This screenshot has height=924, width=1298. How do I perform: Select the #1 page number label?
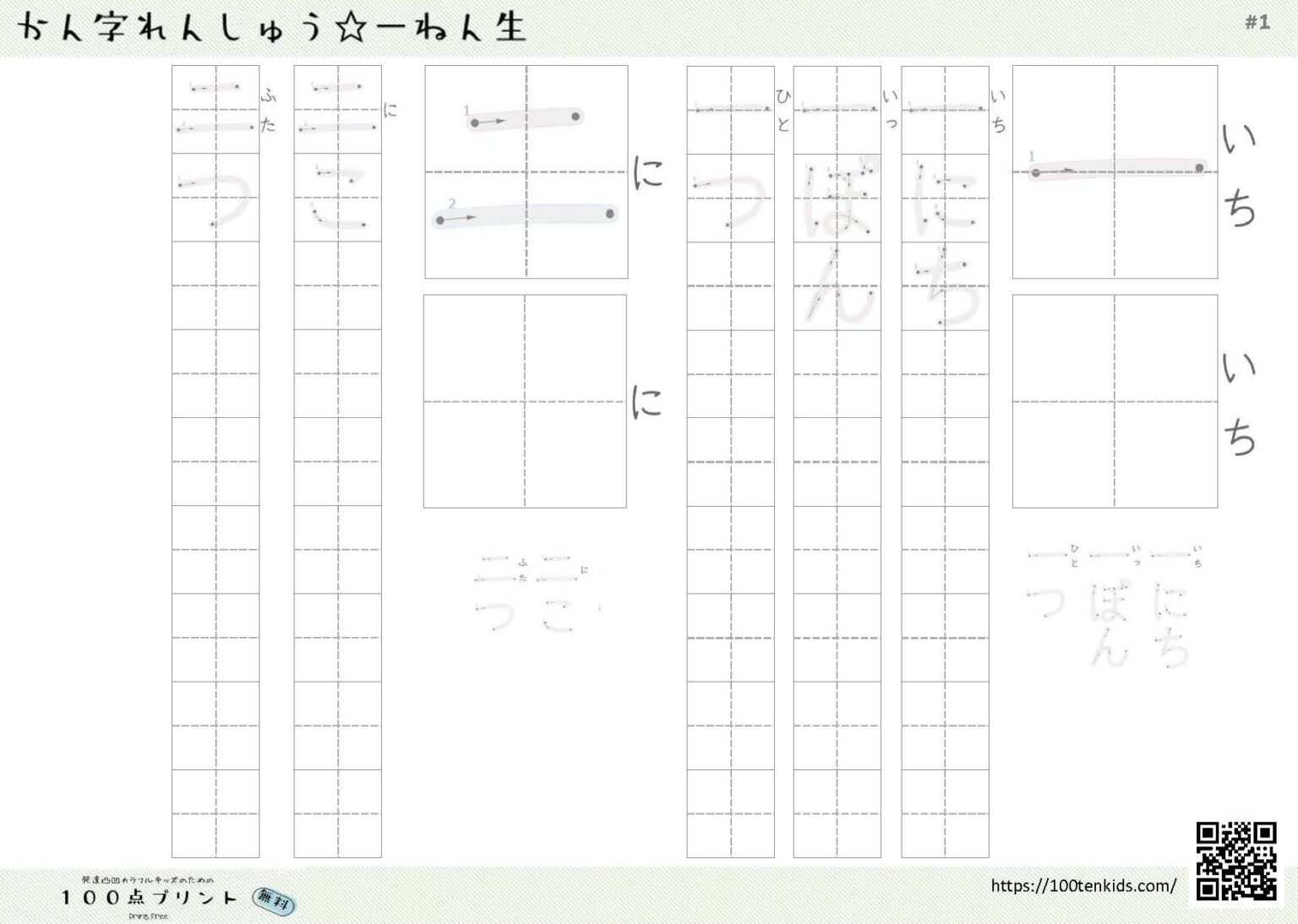click(1257, 23)
